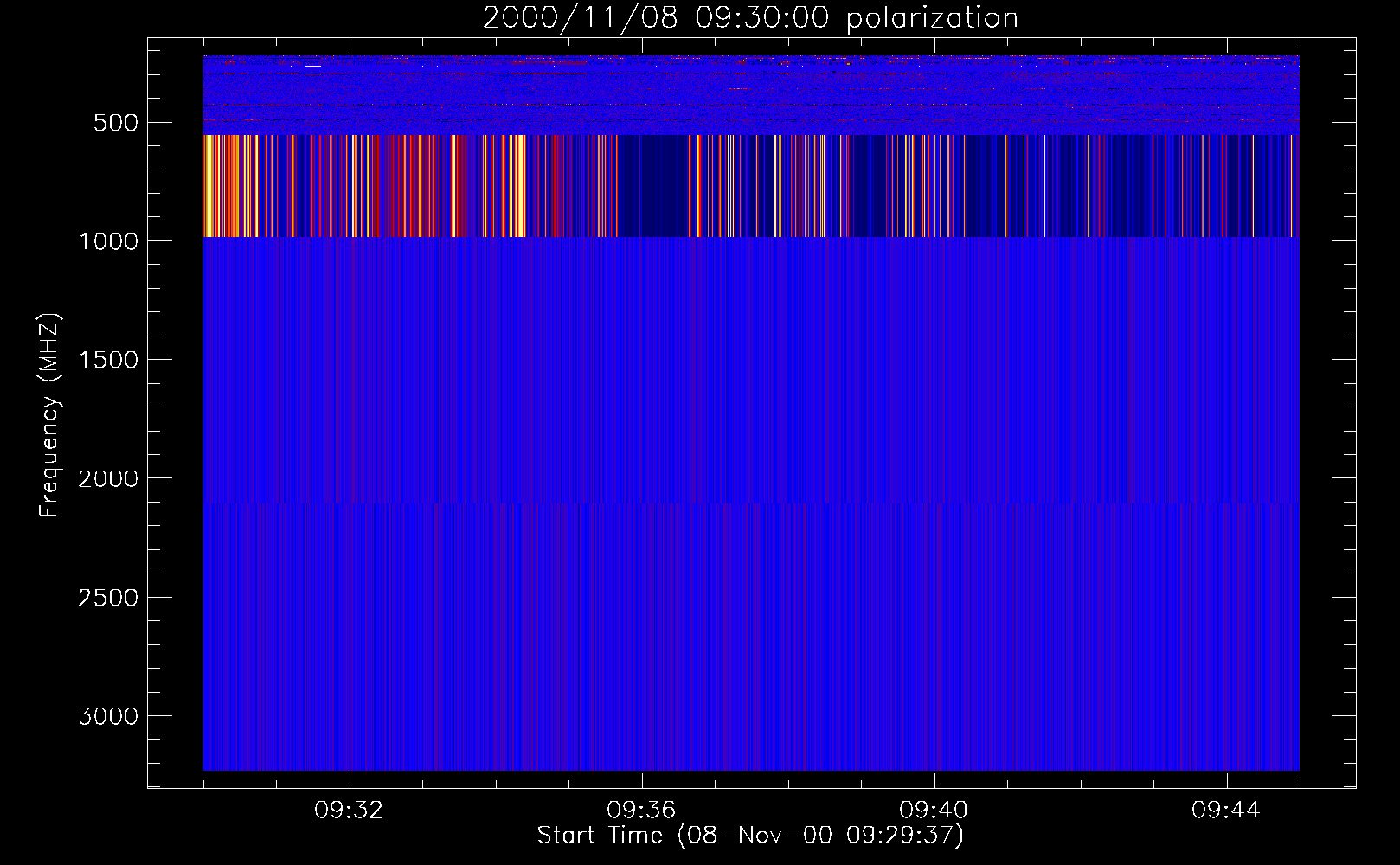Click the 09:32 time tick label

[349, 811]
